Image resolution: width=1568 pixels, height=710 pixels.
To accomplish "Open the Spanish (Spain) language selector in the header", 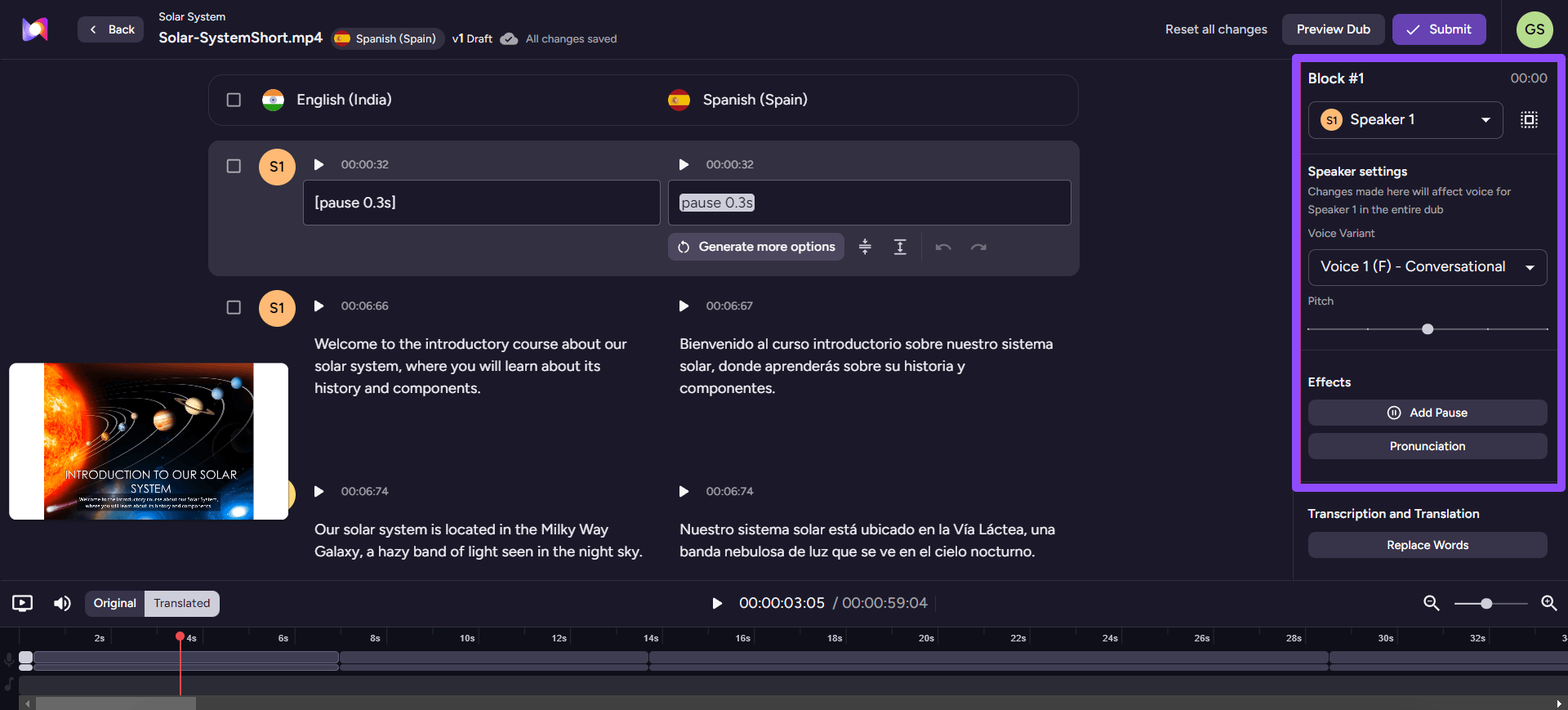I will (x=387, y=38).
